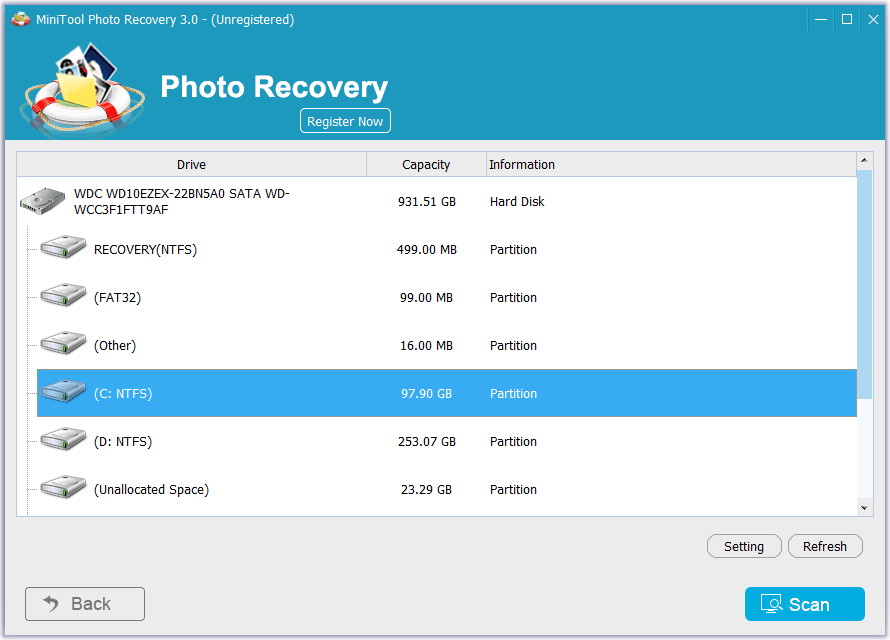890x640 pixels.
Task: Close the MiniTool Photo Recovery window
Action: click(x=873, y=19)
